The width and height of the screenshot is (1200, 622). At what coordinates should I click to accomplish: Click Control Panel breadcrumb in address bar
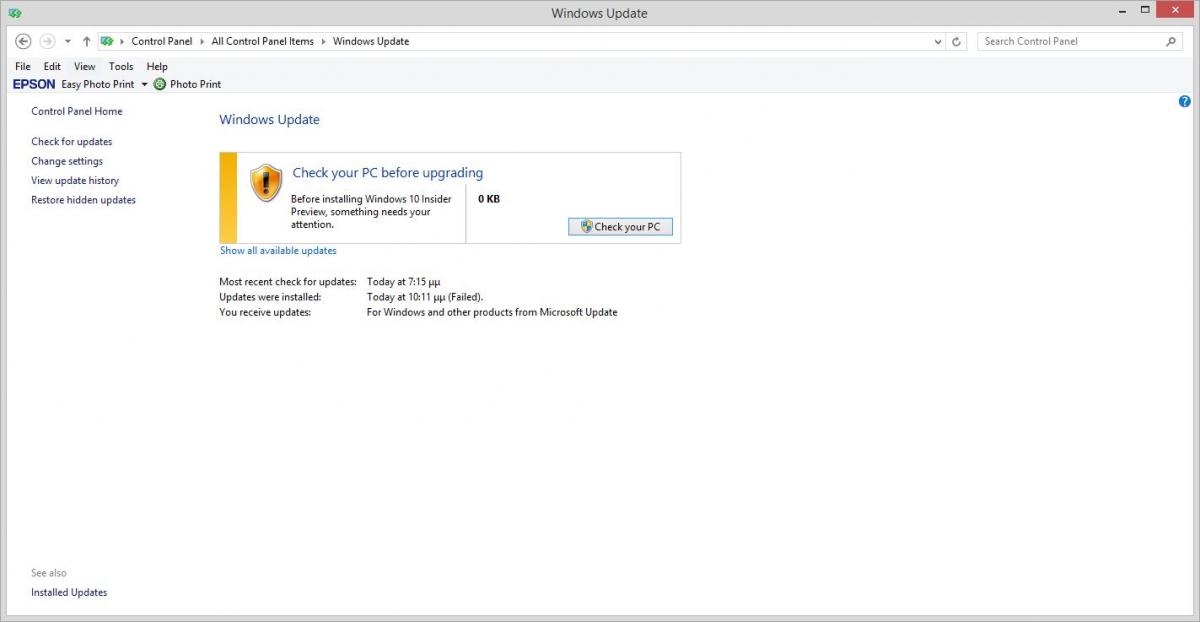(162, 41)
